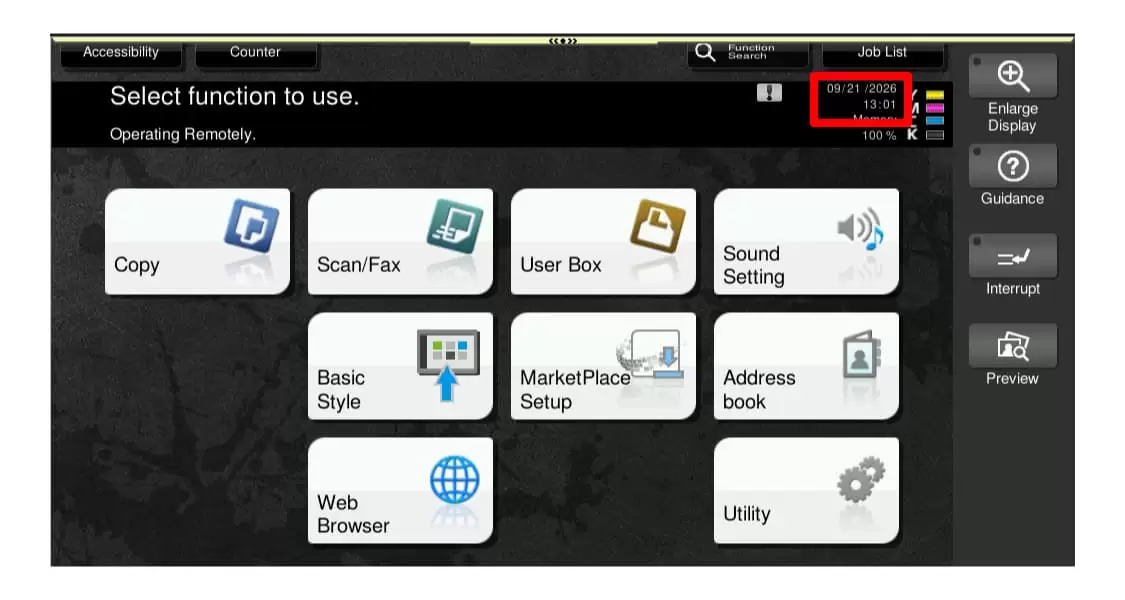The width and height of the screenshot is (1125, 600).
Task: Open the Accessibility tab
Action: 121,53
